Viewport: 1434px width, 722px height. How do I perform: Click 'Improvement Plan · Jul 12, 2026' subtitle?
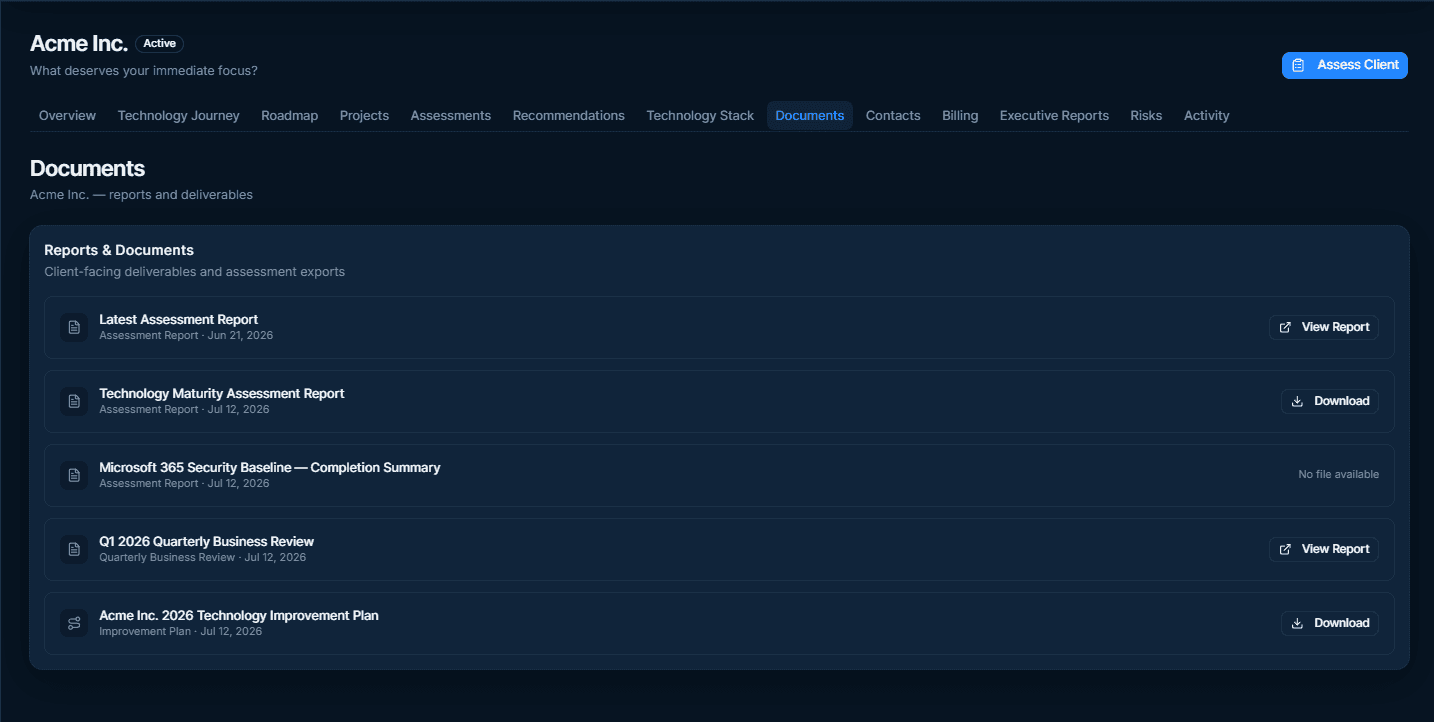point(181,631)
